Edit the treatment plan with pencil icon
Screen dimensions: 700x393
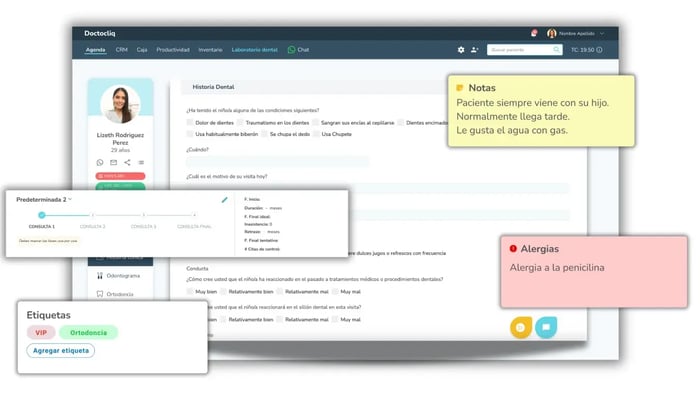(225, 200)
